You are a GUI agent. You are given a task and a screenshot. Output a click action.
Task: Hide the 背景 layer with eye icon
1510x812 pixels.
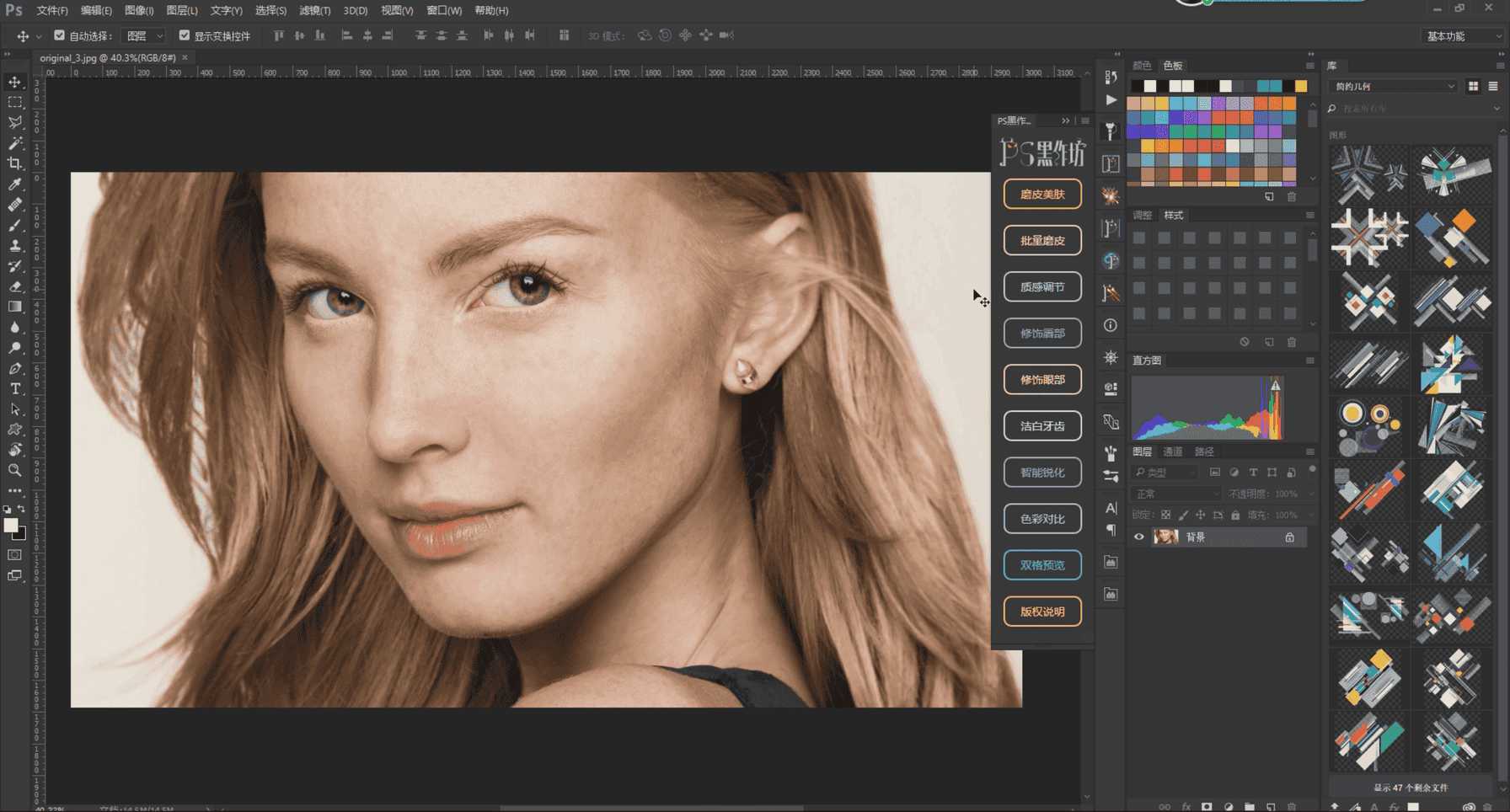click(x=1139, y=537)
